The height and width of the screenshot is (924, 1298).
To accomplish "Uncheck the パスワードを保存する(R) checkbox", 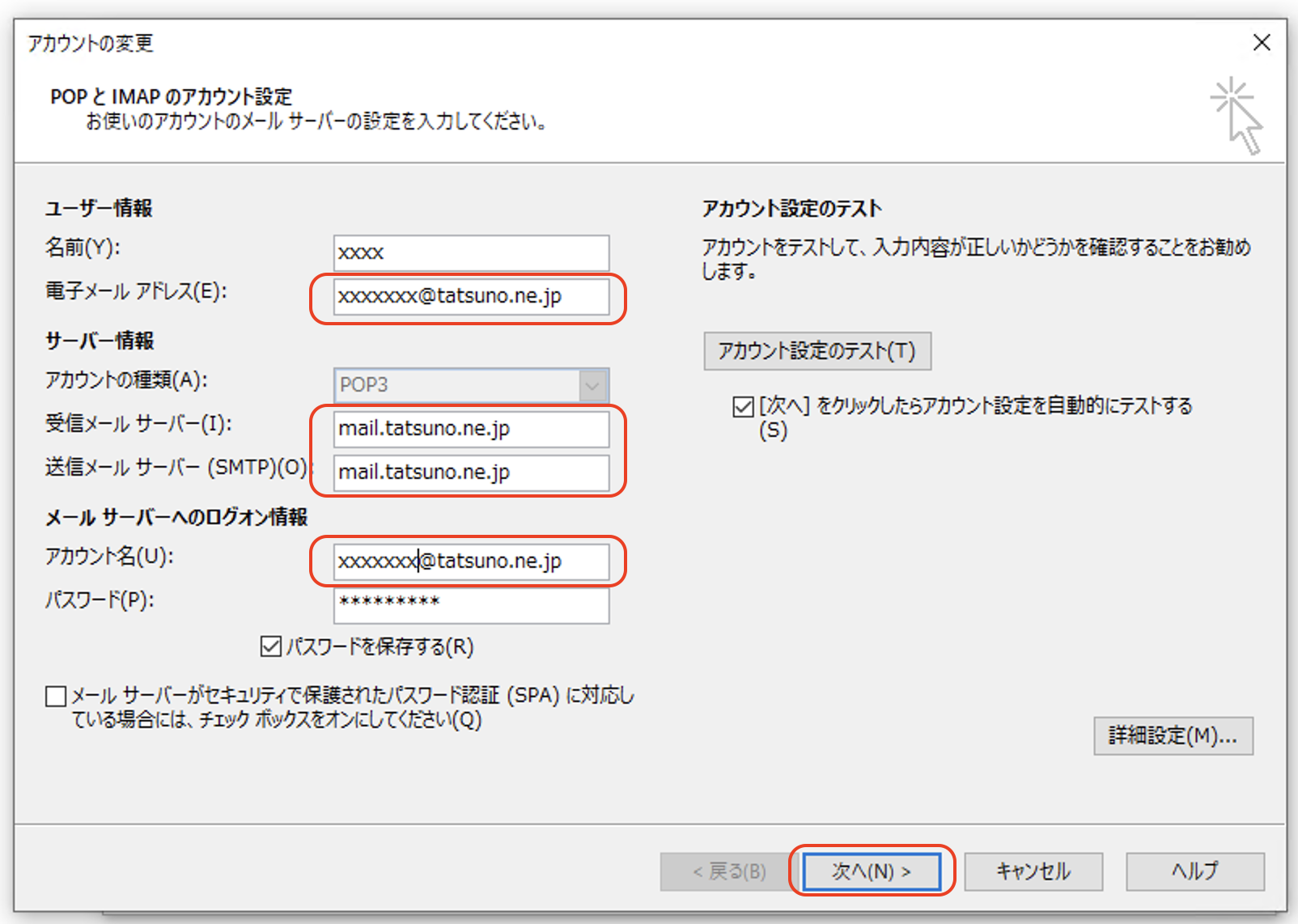I will 271,646.
